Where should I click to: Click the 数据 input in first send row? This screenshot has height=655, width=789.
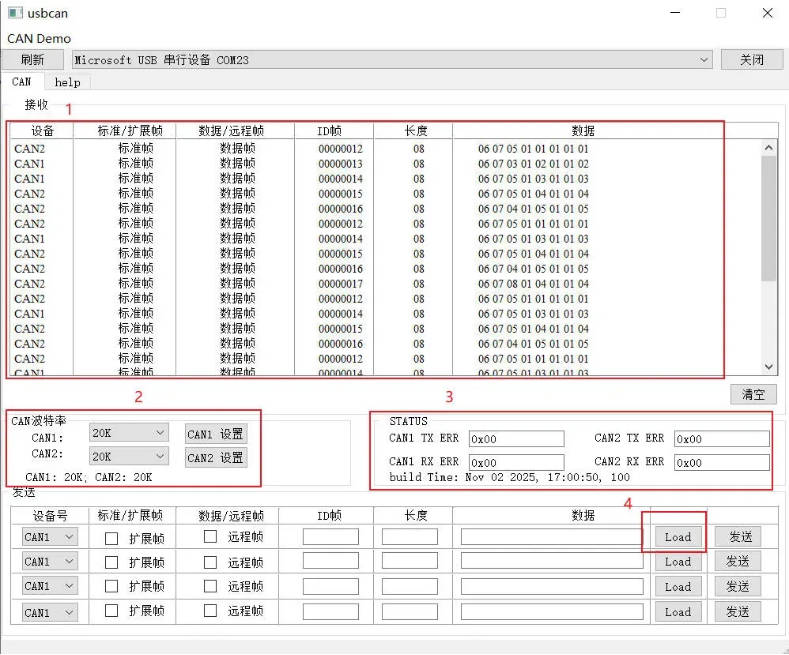click(552, 536)
